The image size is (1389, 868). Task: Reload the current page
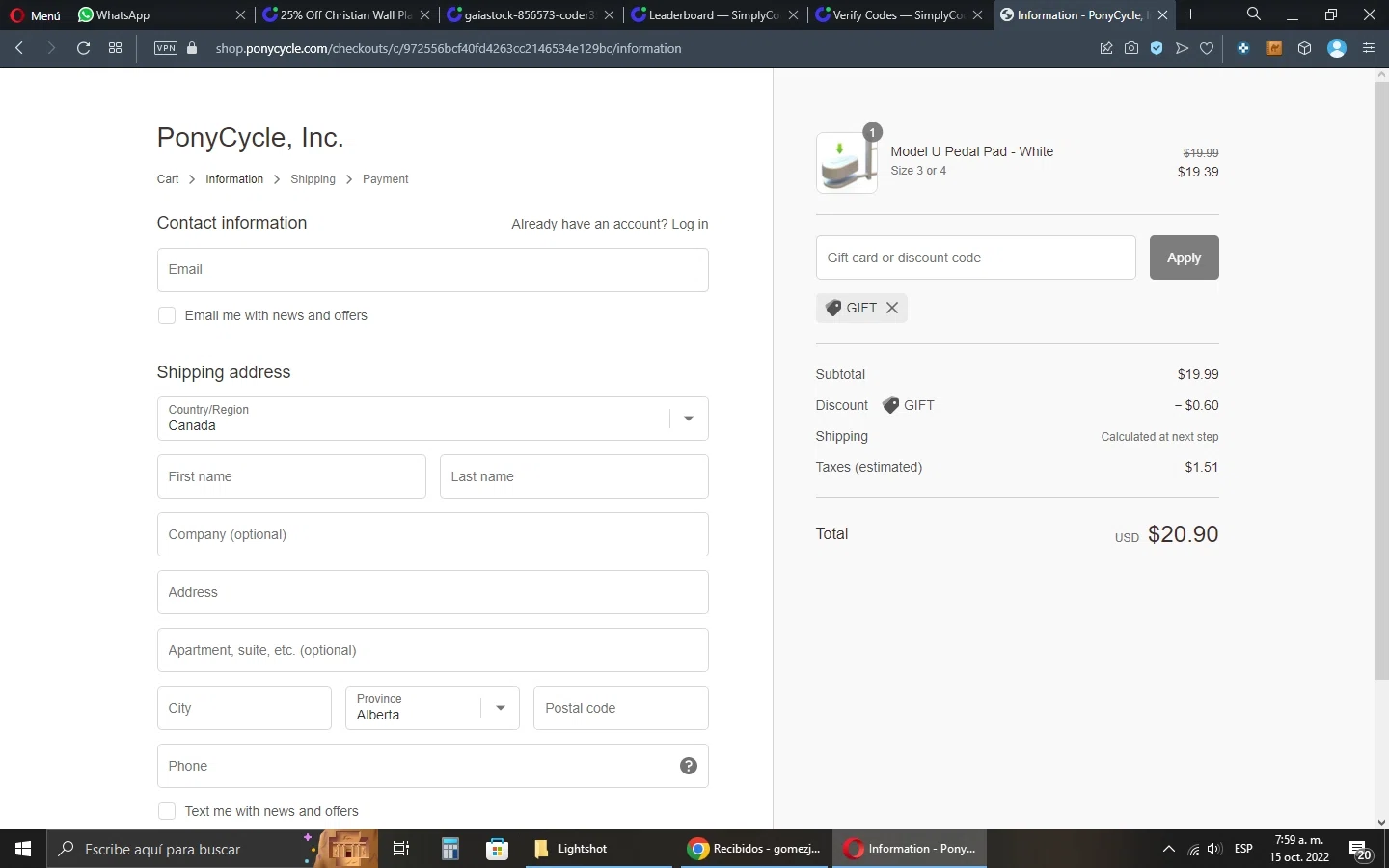click(x=83, y=48)
